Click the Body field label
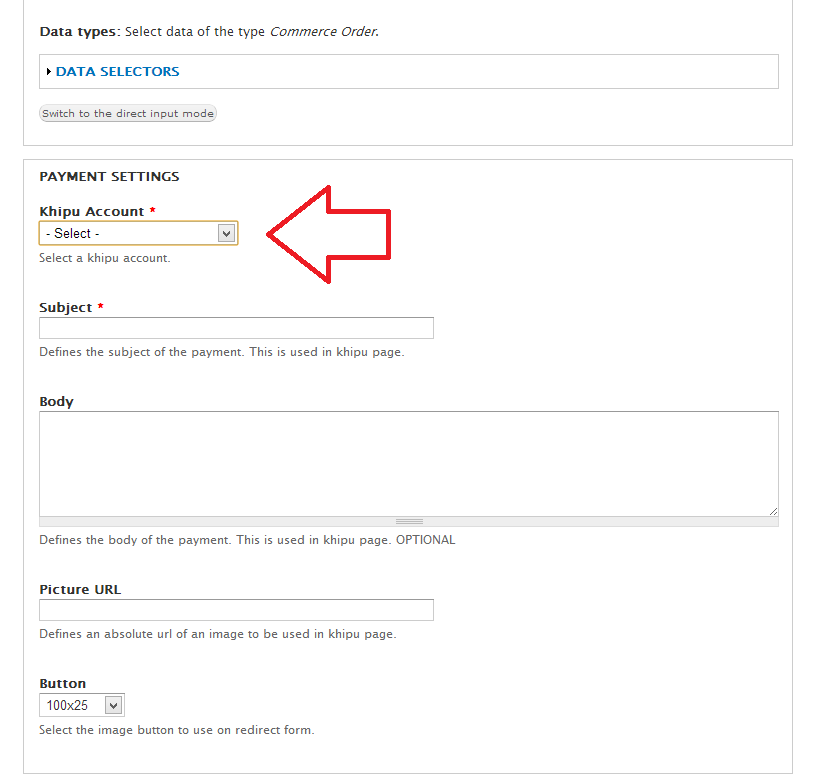This screenshot has width=816, height=784. [56, 402]
